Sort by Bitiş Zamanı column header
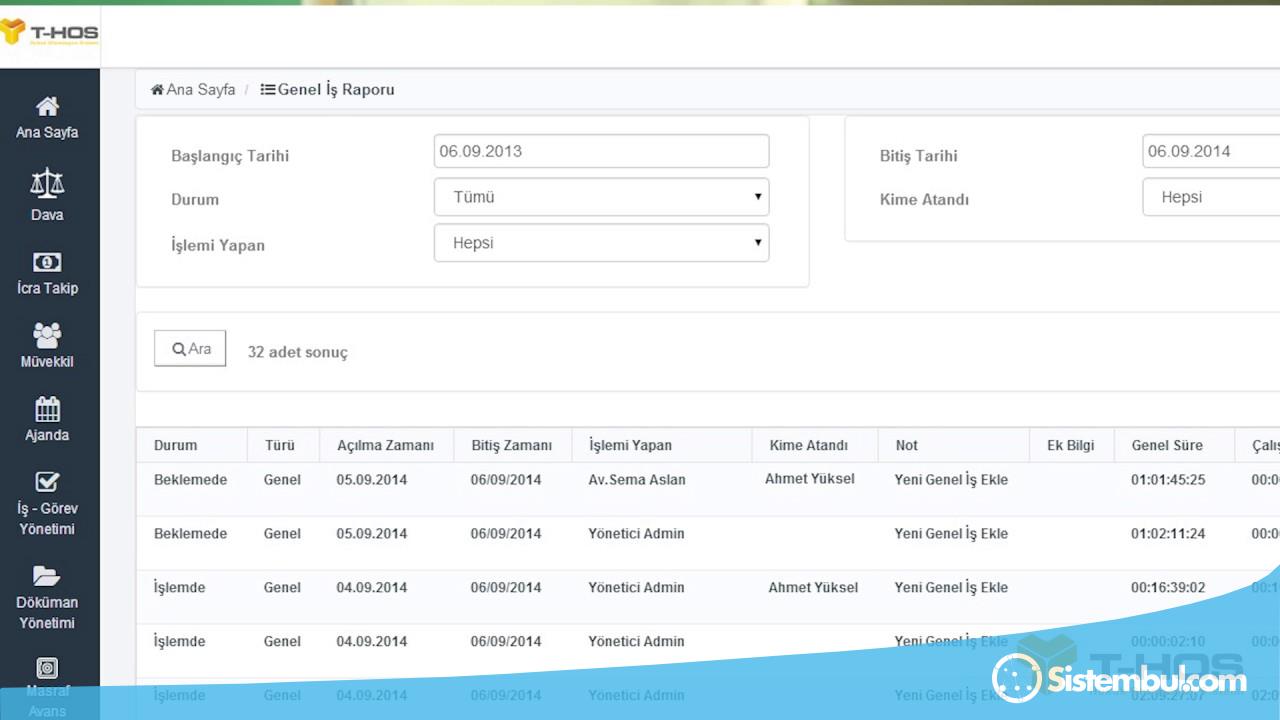This screenshot has height=720, width=1280. (x=511, y=445)
